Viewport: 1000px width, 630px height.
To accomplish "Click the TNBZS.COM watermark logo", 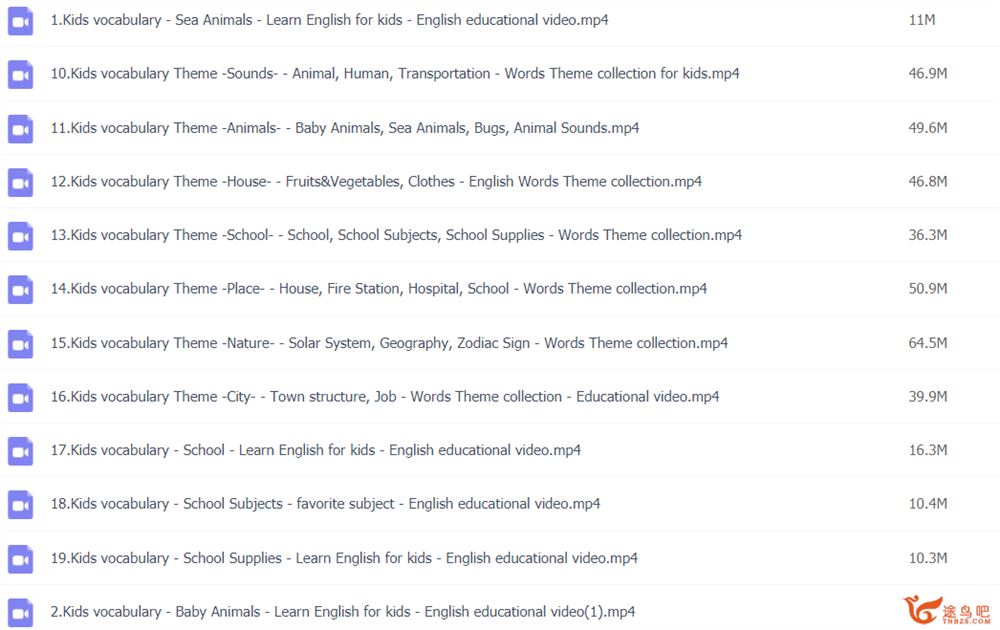I will point(946,610).
